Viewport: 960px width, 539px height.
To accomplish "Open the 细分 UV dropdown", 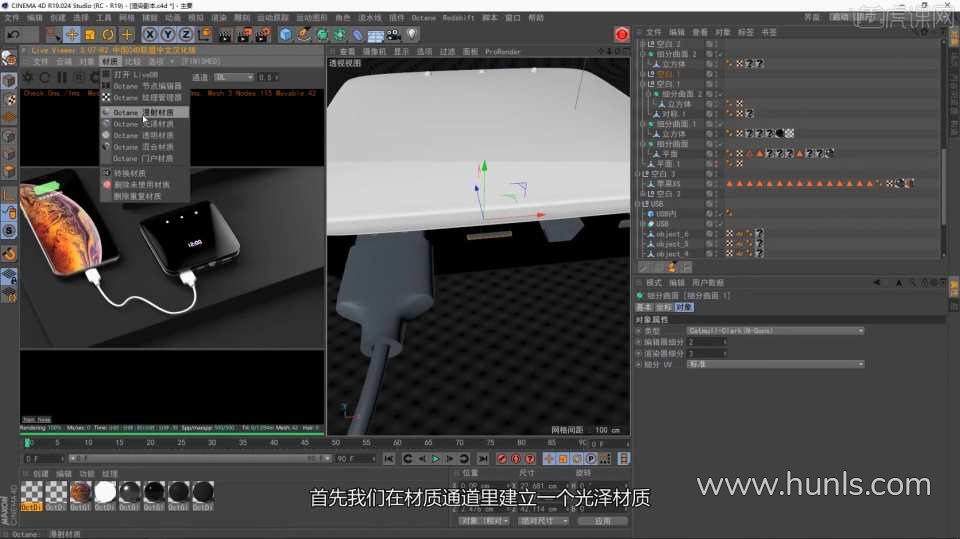I will tap(775, 364).
